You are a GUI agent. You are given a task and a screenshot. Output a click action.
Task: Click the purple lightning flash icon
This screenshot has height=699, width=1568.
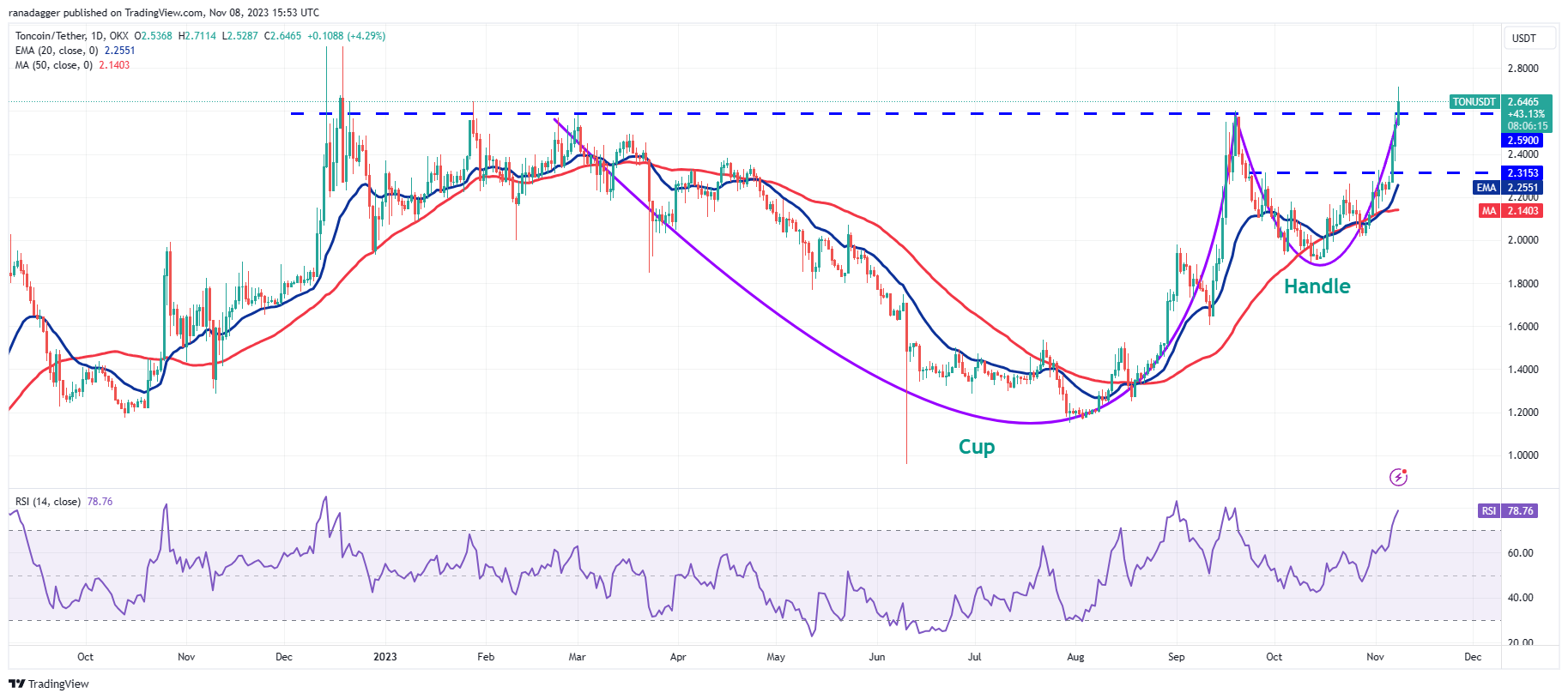1398,477
